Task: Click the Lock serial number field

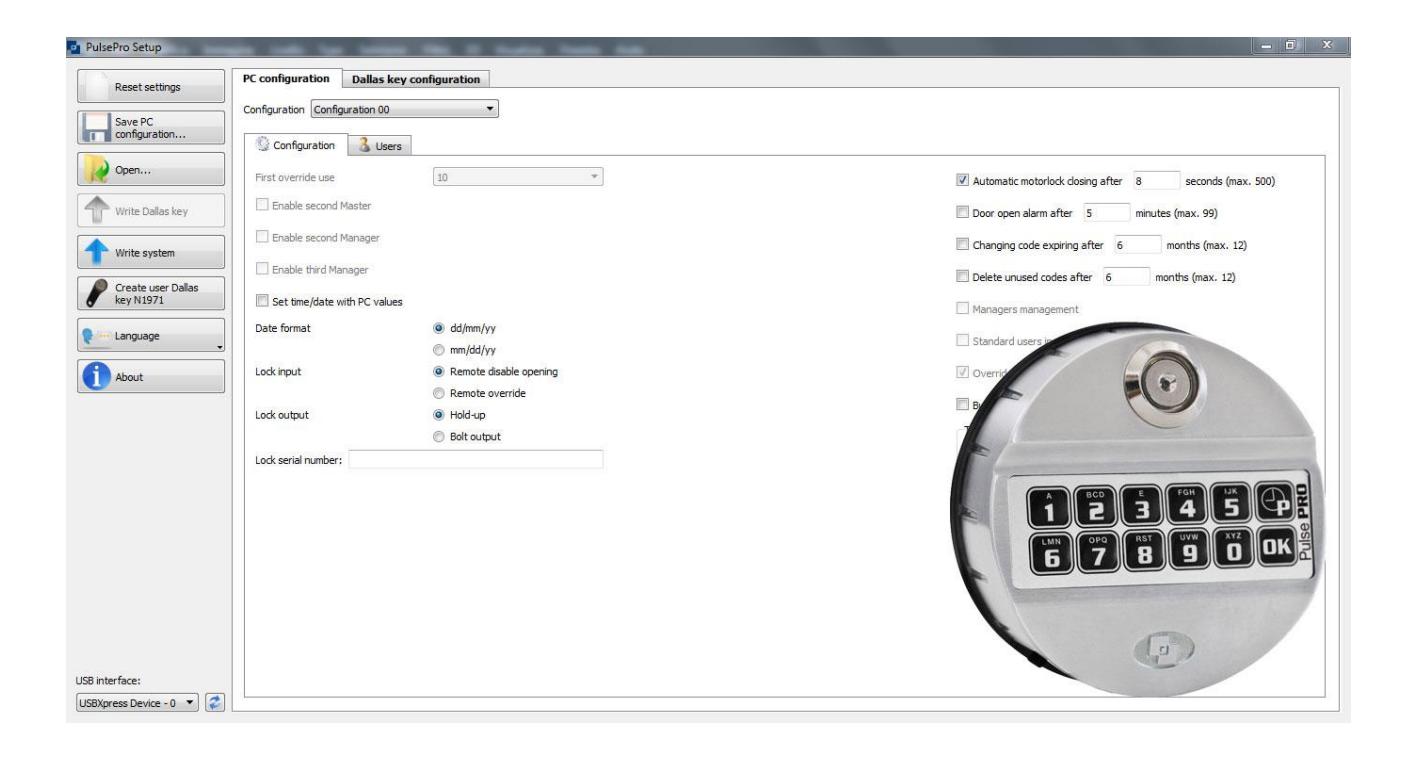Action: point(476,460)
